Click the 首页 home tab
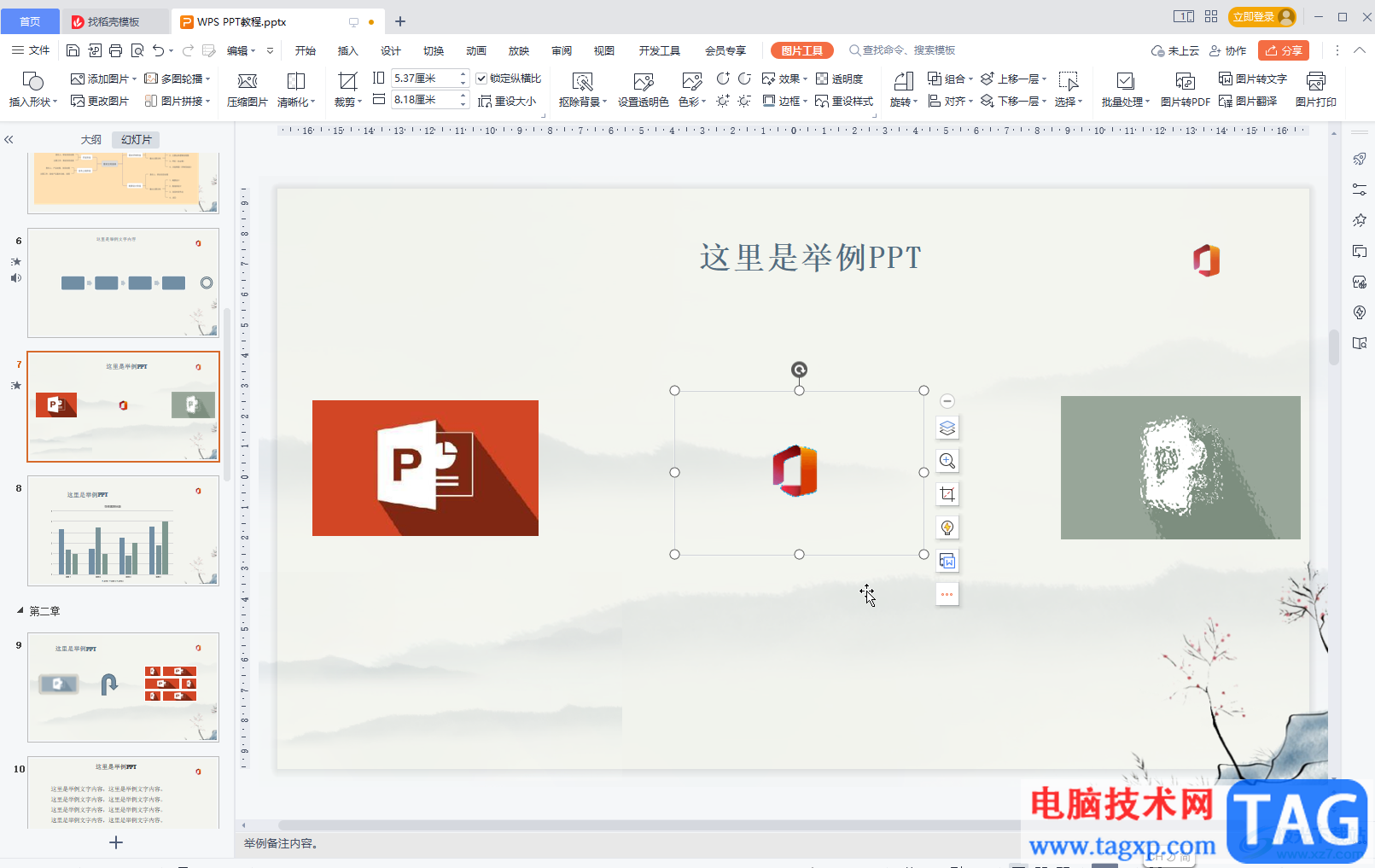This screenshot has height=868, width=1375. click(30, 21)
